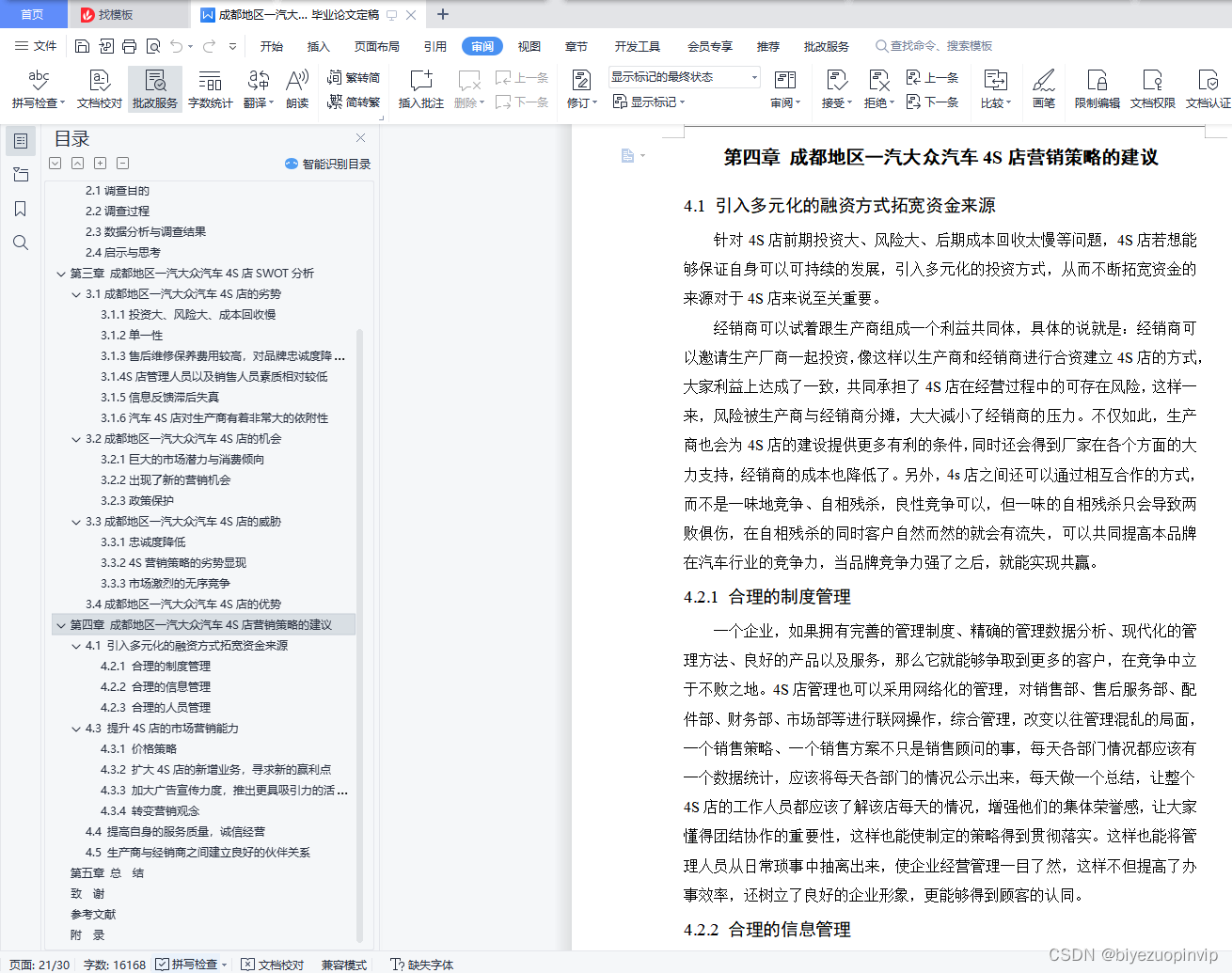Select 4.2.2 合理的信息管理 in outline
This screenshot has width=1232, height=973.
pyautogui.click(x=155, y=687)
